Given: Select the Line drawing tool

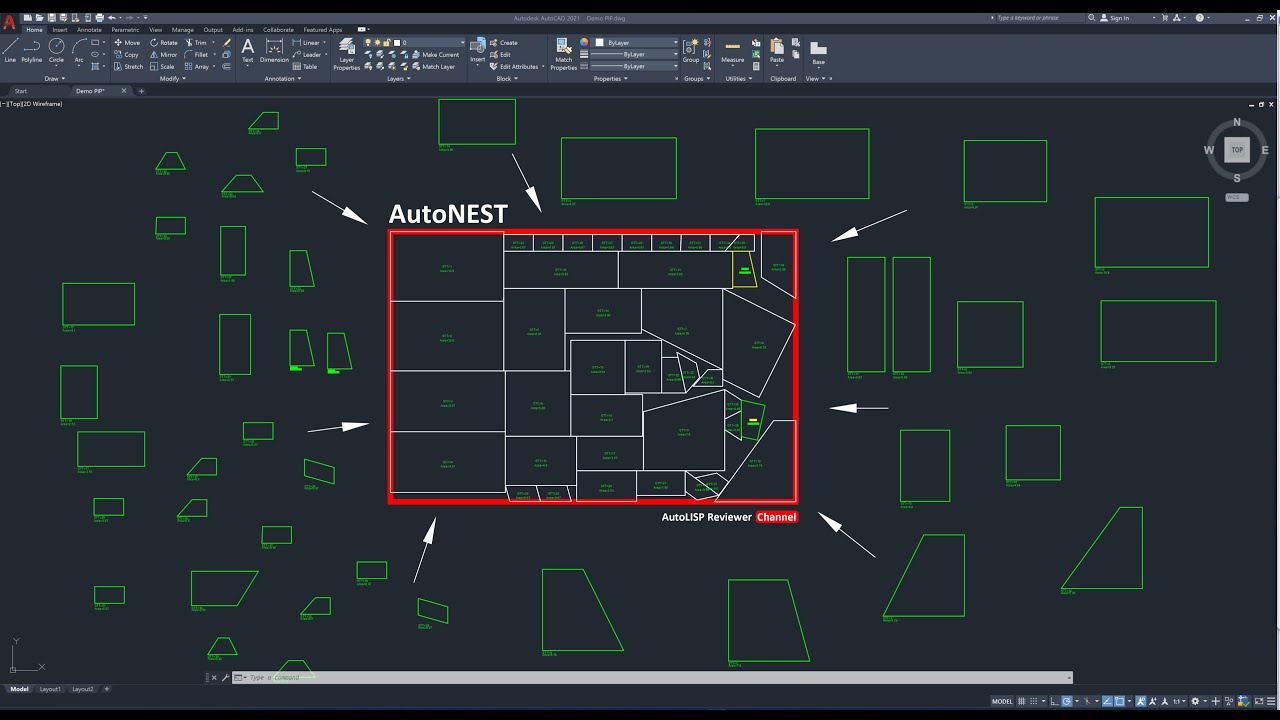Looking at the screenshot, I should point(10,50).
